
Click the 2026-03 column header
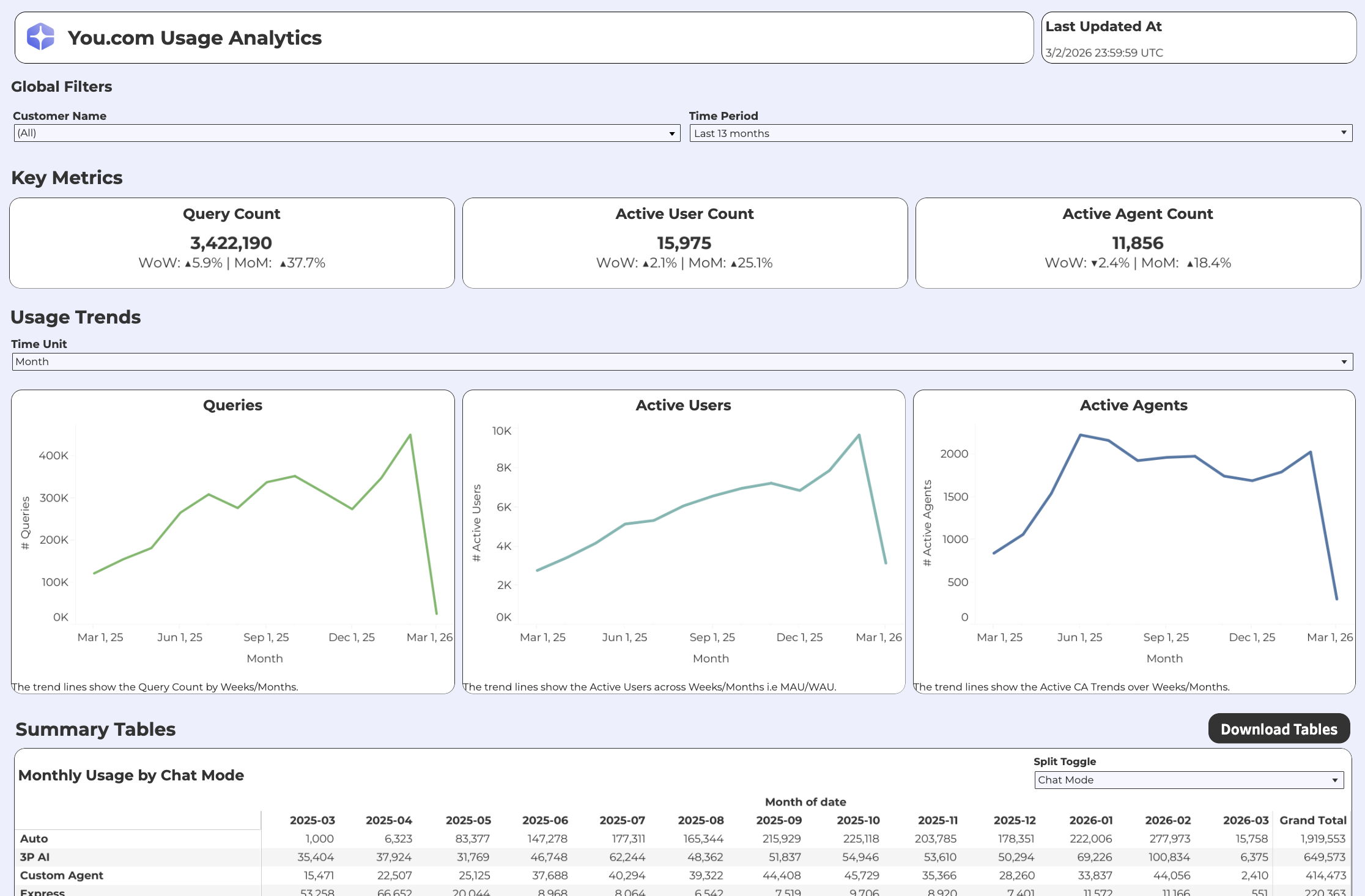pos(1245,820)
